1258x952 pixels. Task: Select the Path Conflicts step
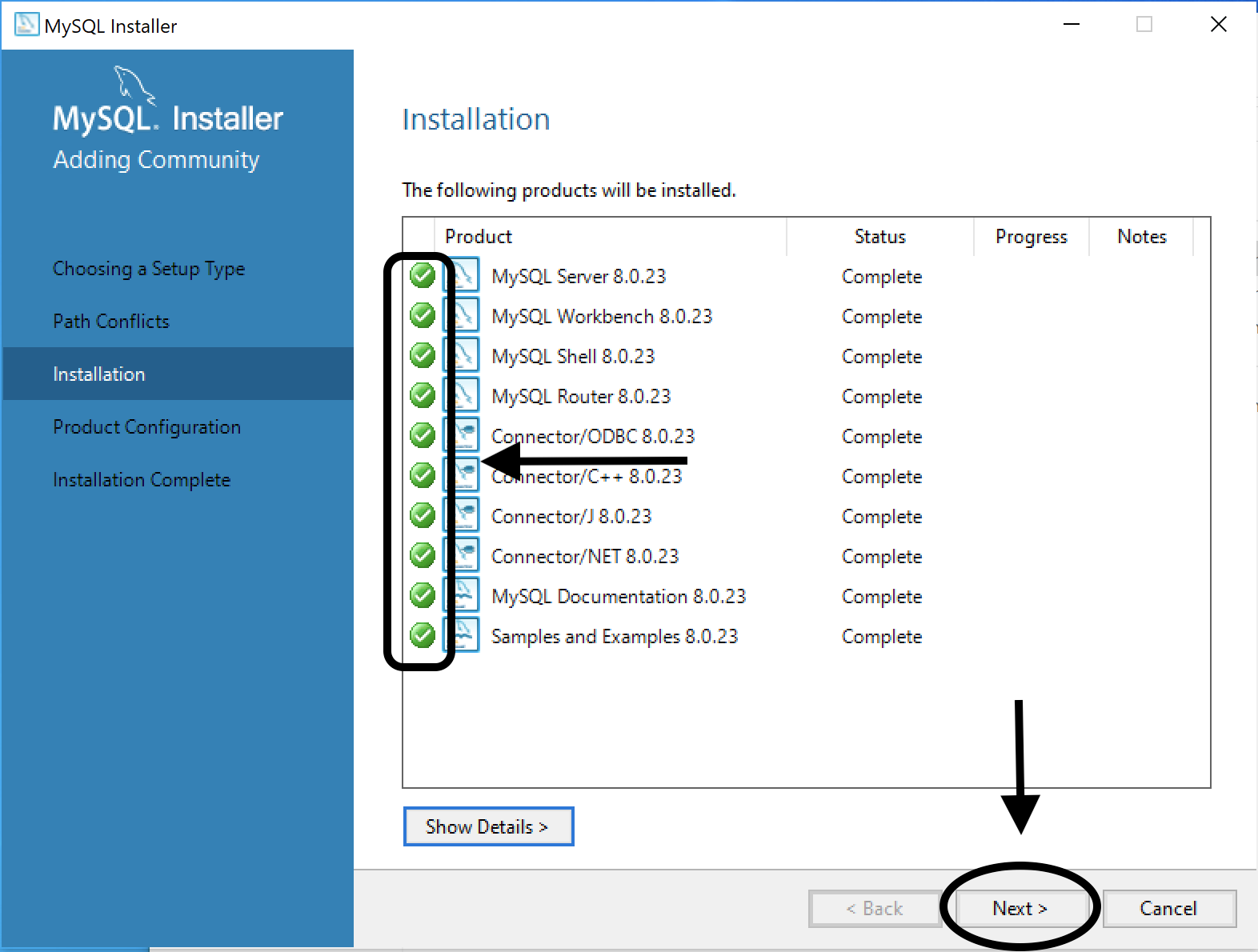tap(111, 322)
